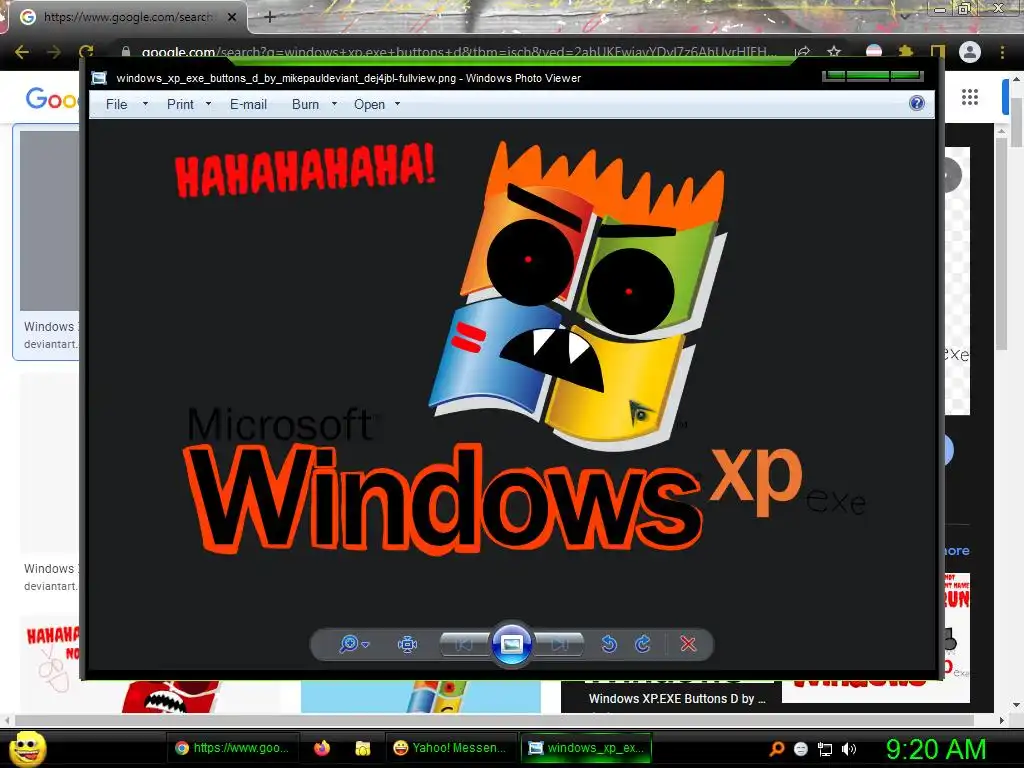Go back in Chrome

point(22,52)
